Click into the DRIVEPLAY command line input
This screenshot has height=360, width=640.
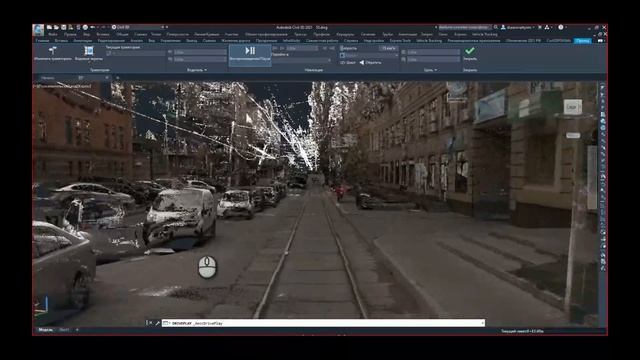(322, 323)
